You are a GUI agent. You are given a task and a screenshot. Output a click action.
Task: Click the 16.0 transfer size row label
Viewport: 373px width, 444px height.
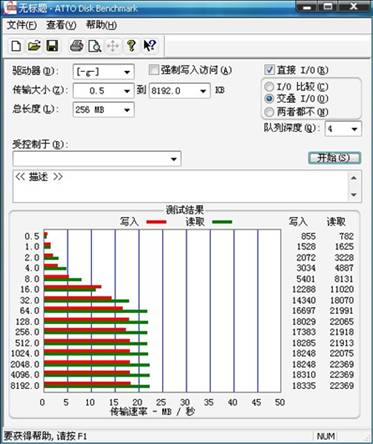coord(30,289)
